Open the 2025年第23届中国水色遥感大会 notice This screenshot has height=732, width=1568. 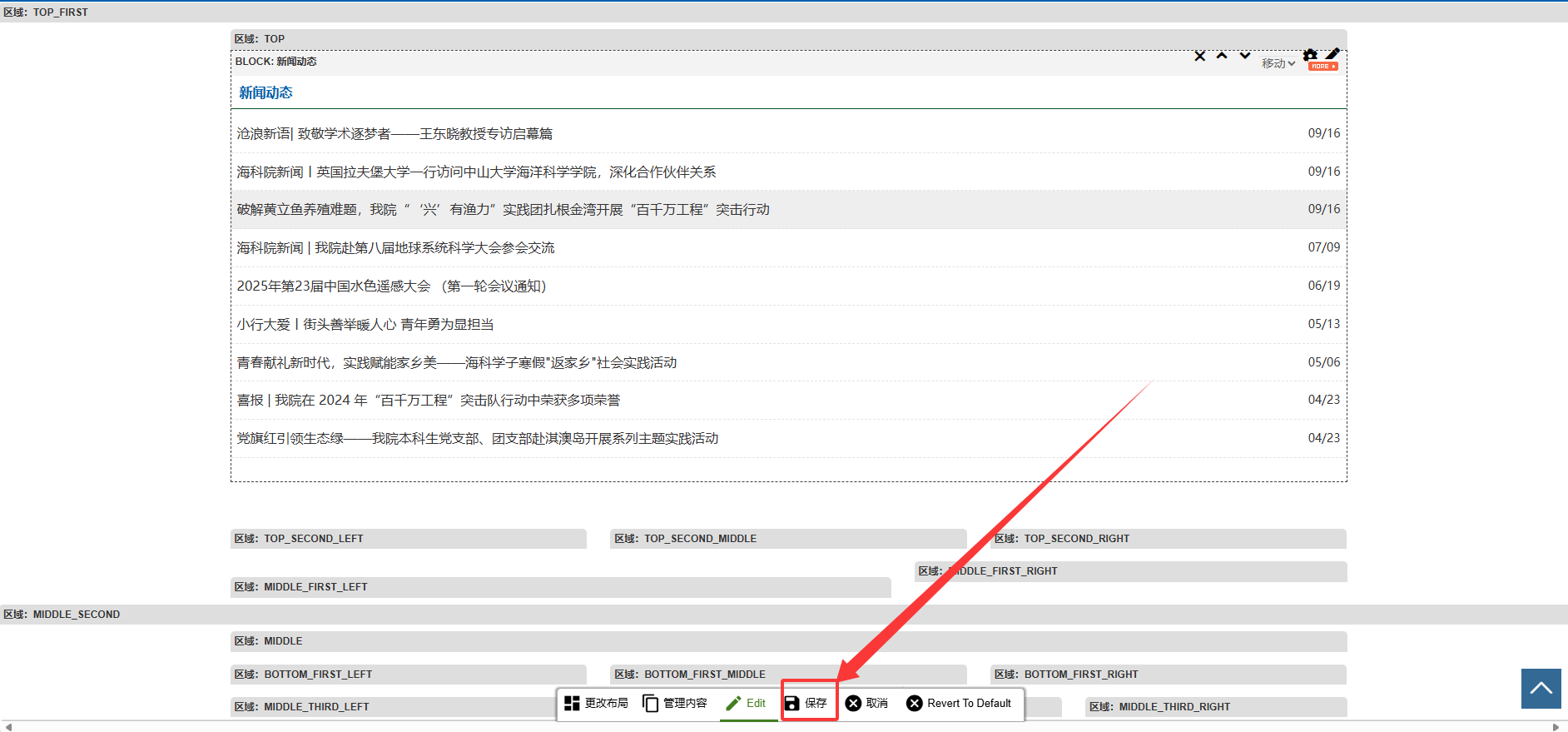(x=391, y=286)
